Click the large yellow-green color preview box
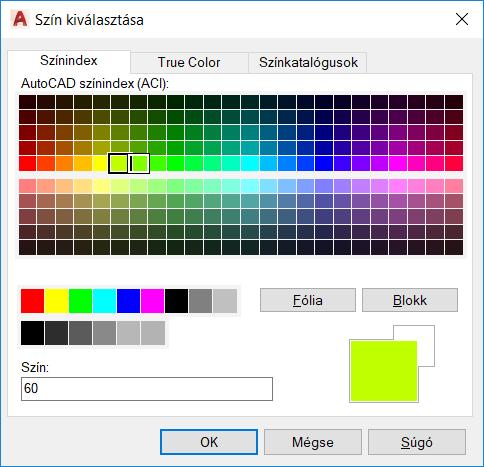The width and height of the screenshot is (484, 467). (383, 371)
